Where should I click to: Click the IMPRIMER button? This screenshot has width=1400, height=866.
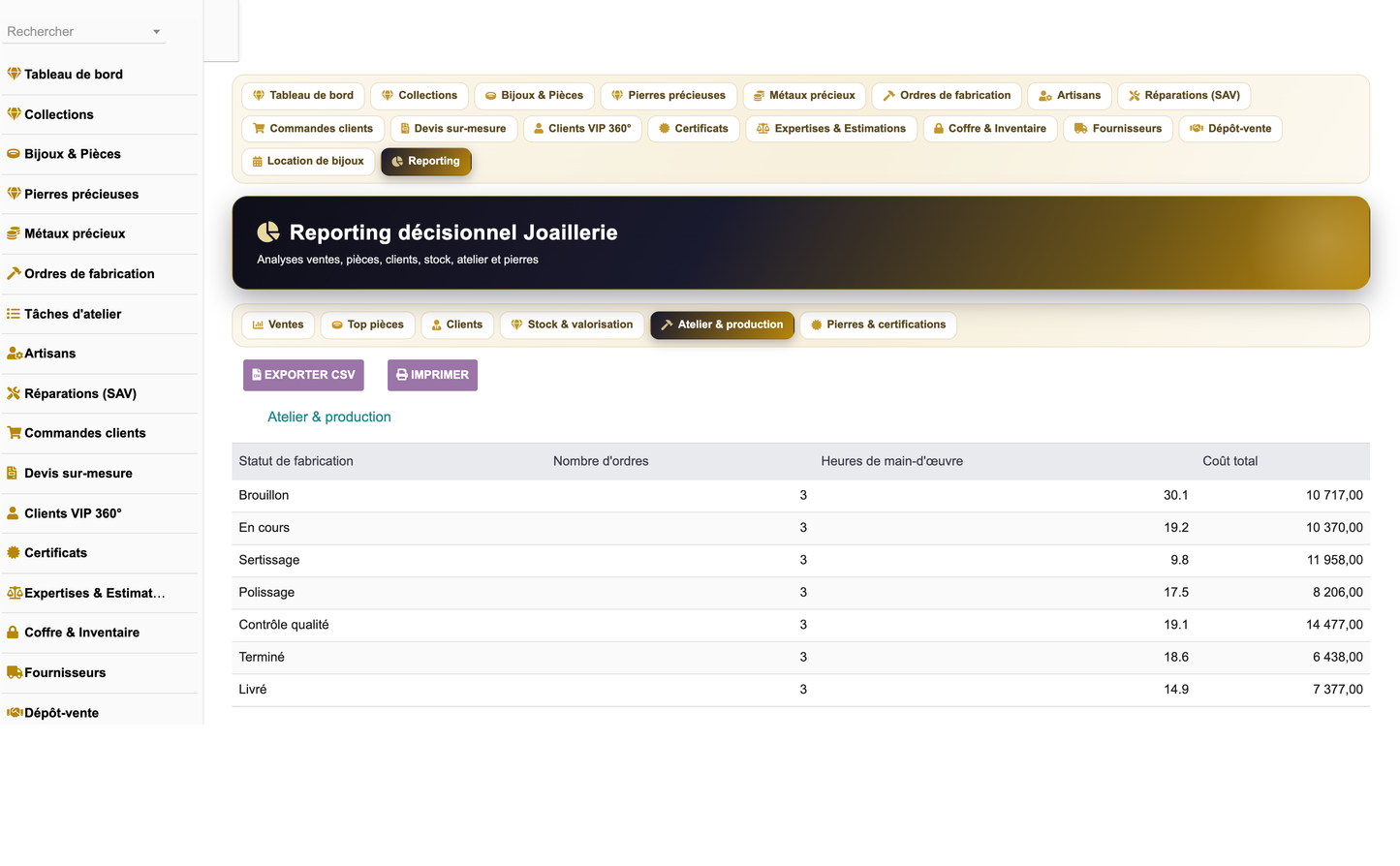pyautogui.click(x=432, y=375)
